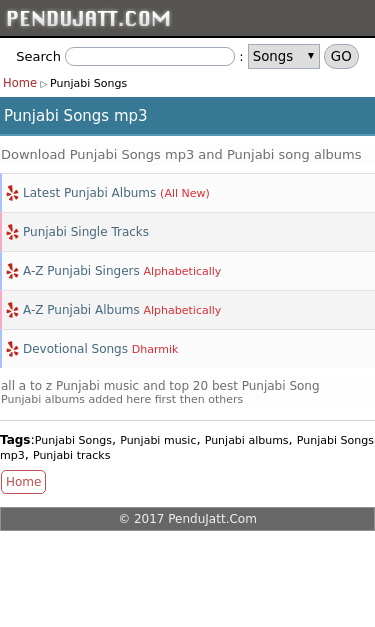Viewport: 375px width, 627px height.
Task: Open A-Z Punjabi Albums link
Action: 81,310
